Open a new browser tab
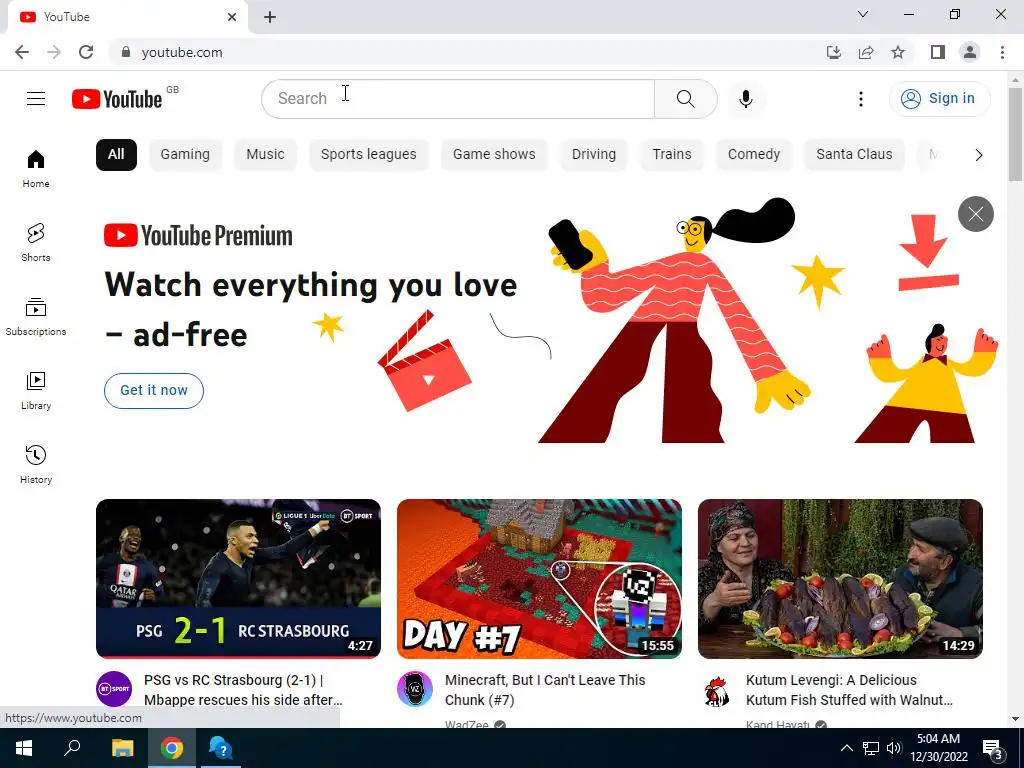This screenshot has width=1024, height=768. pyautogui.click(x=270, y=17)
